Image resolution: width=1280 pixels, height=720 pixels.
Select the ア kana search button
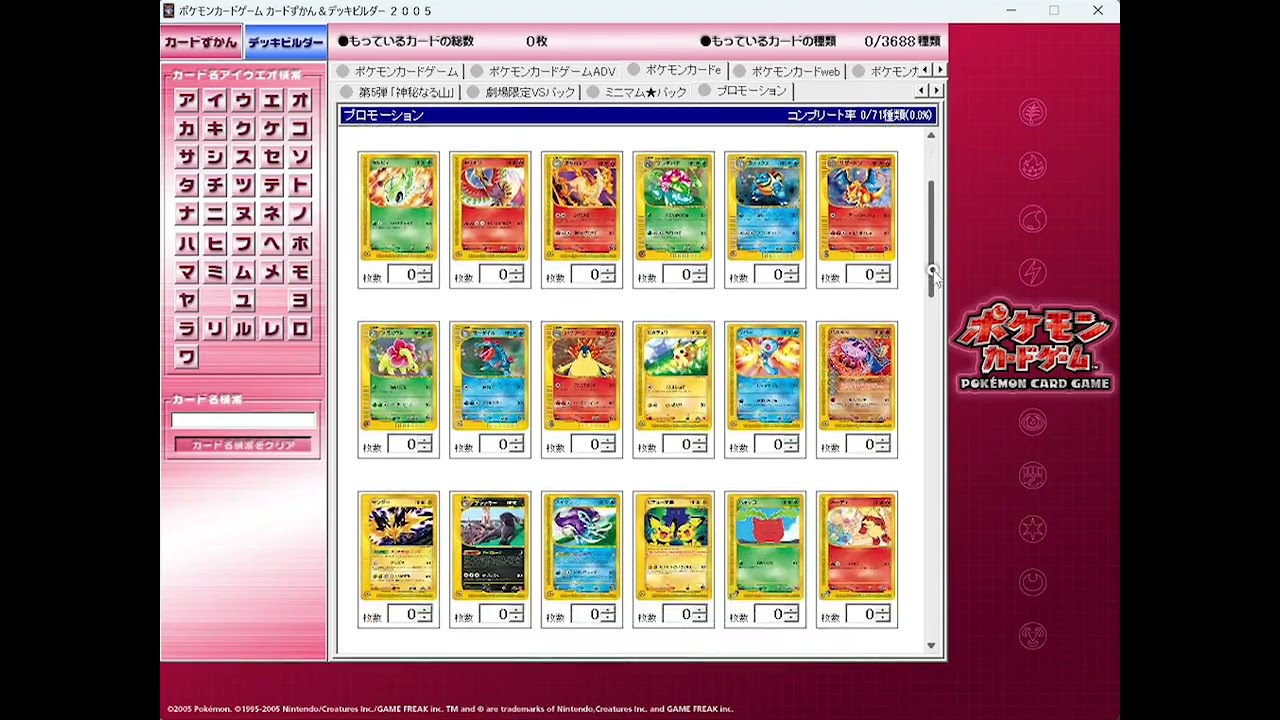(186, 100)
